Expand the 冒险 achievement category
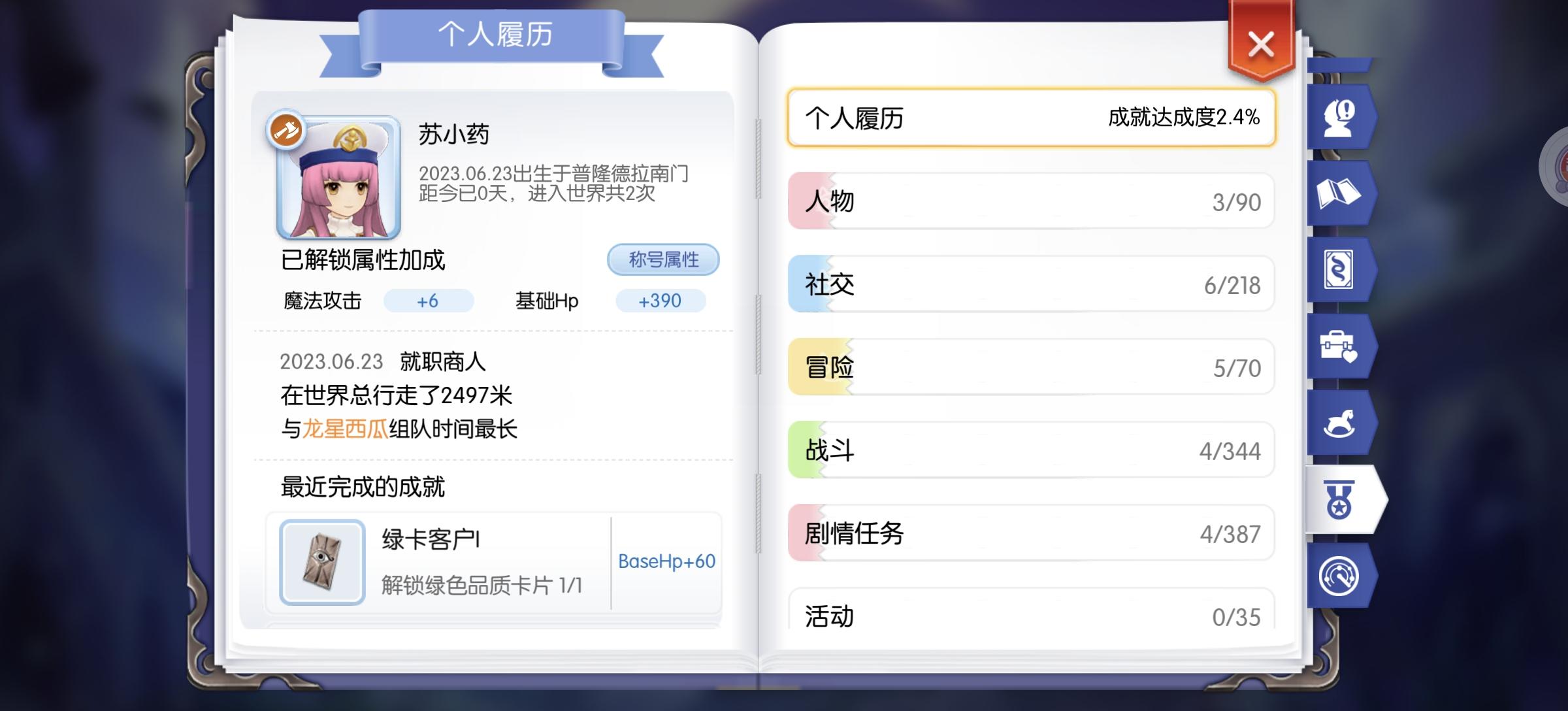Screen dimensions: 1568x711 [x=1031, y=367]
